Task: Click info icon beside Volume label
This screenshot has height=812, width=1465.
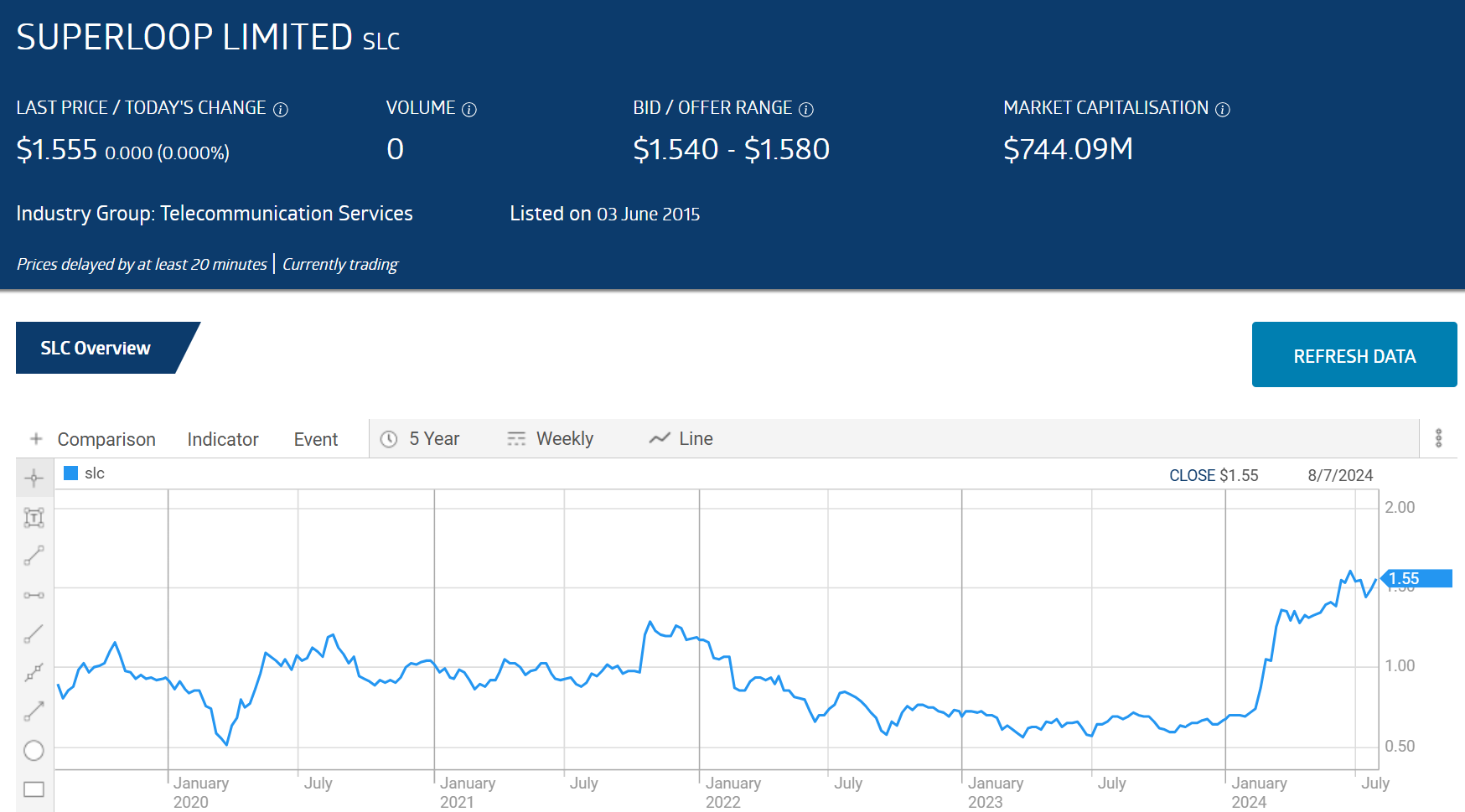Action: [469, 110]
